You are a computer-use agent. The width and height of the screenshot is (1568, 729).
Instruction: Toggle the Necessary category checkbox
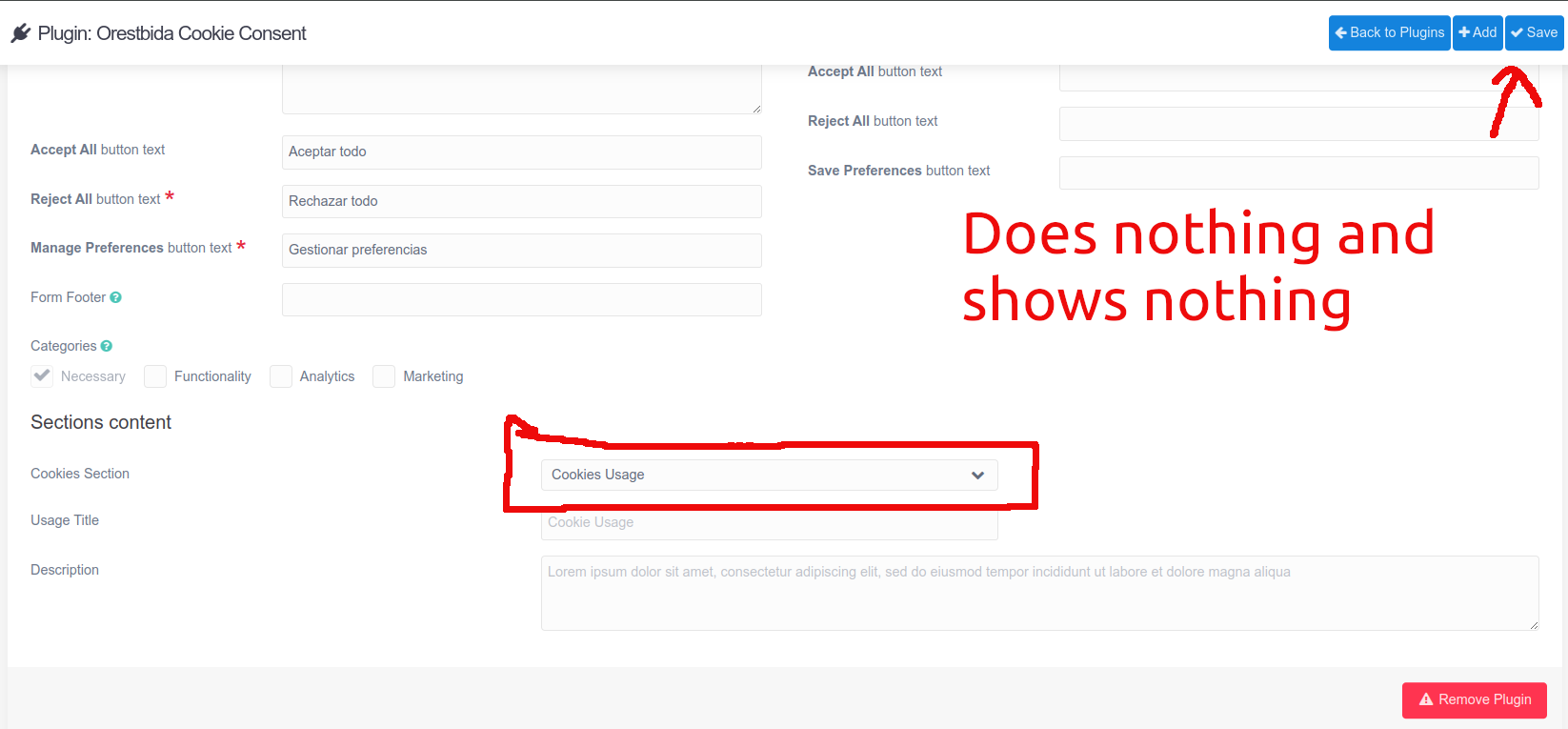tap(42, 375)
